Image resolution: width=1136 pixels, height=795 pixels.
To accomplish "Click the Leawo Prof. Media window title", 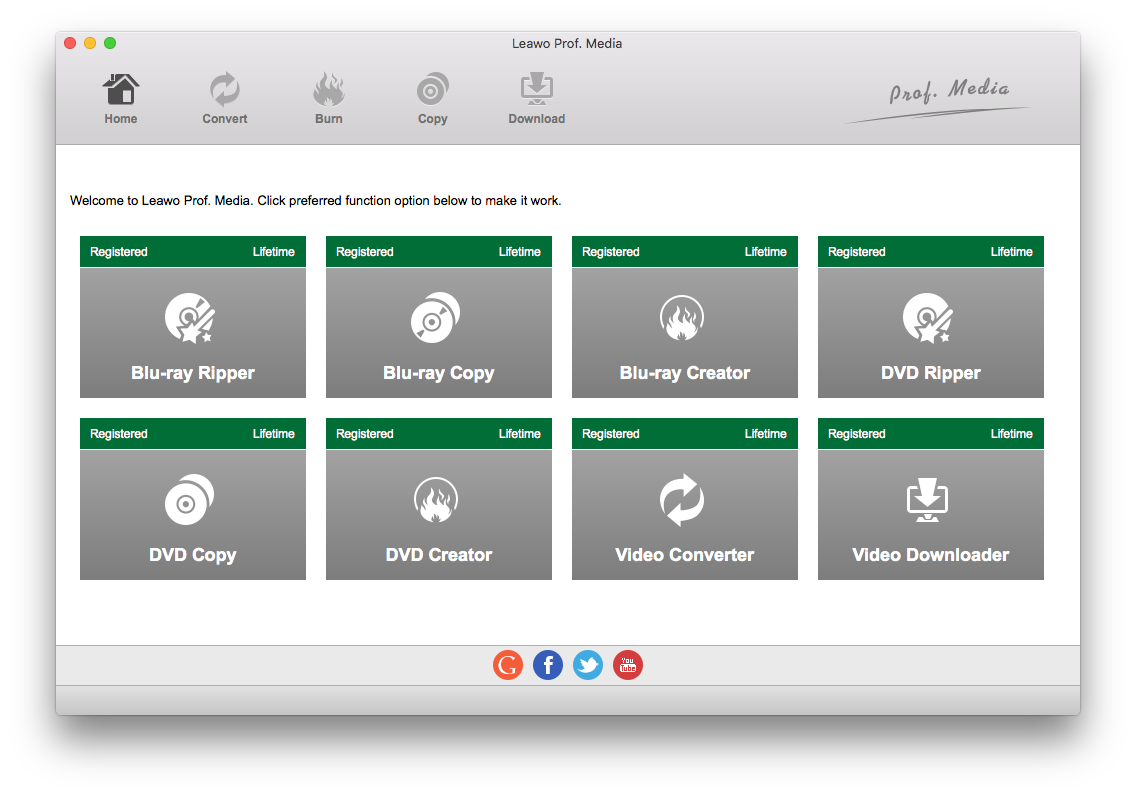I will pos(567,43).
